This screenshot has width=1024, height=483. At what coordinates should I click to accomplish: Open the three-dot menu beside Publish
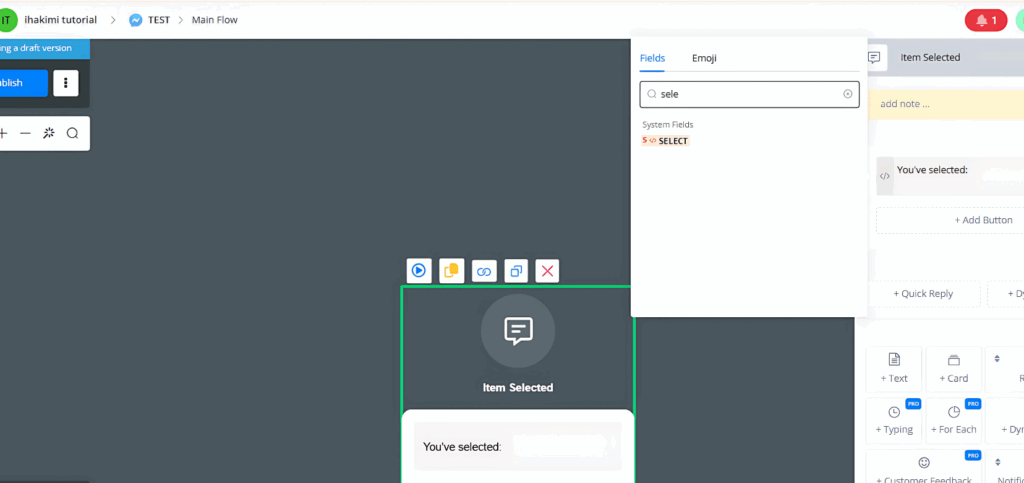pyautogui.click(x=66, y=83)
